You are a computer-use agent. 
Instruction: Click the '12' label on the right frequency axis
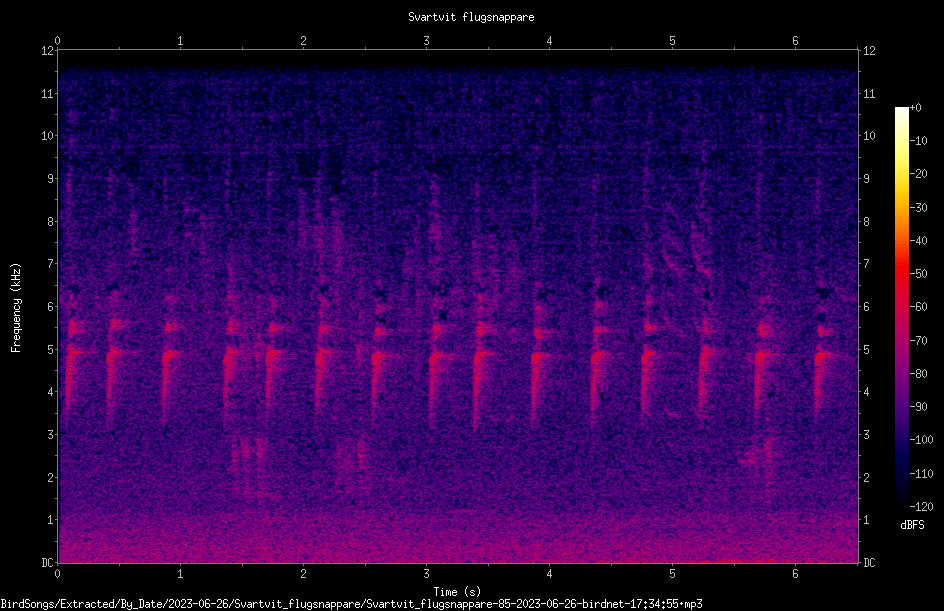(x=869, y=51)
